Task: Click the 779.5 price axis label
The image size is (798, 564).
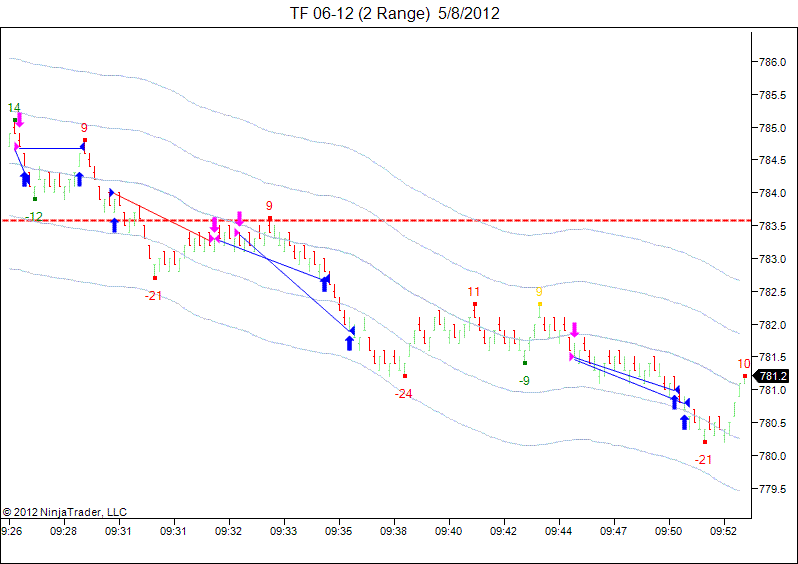Action: pyautogui.click(x=772, y=489)
